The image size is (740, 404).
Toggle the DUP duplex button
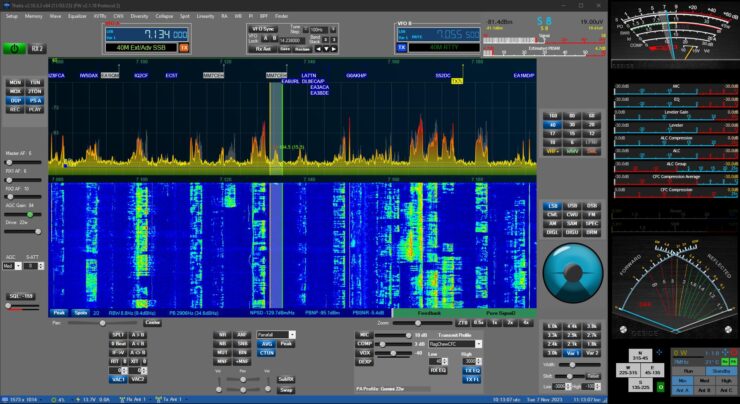point(15,101)
